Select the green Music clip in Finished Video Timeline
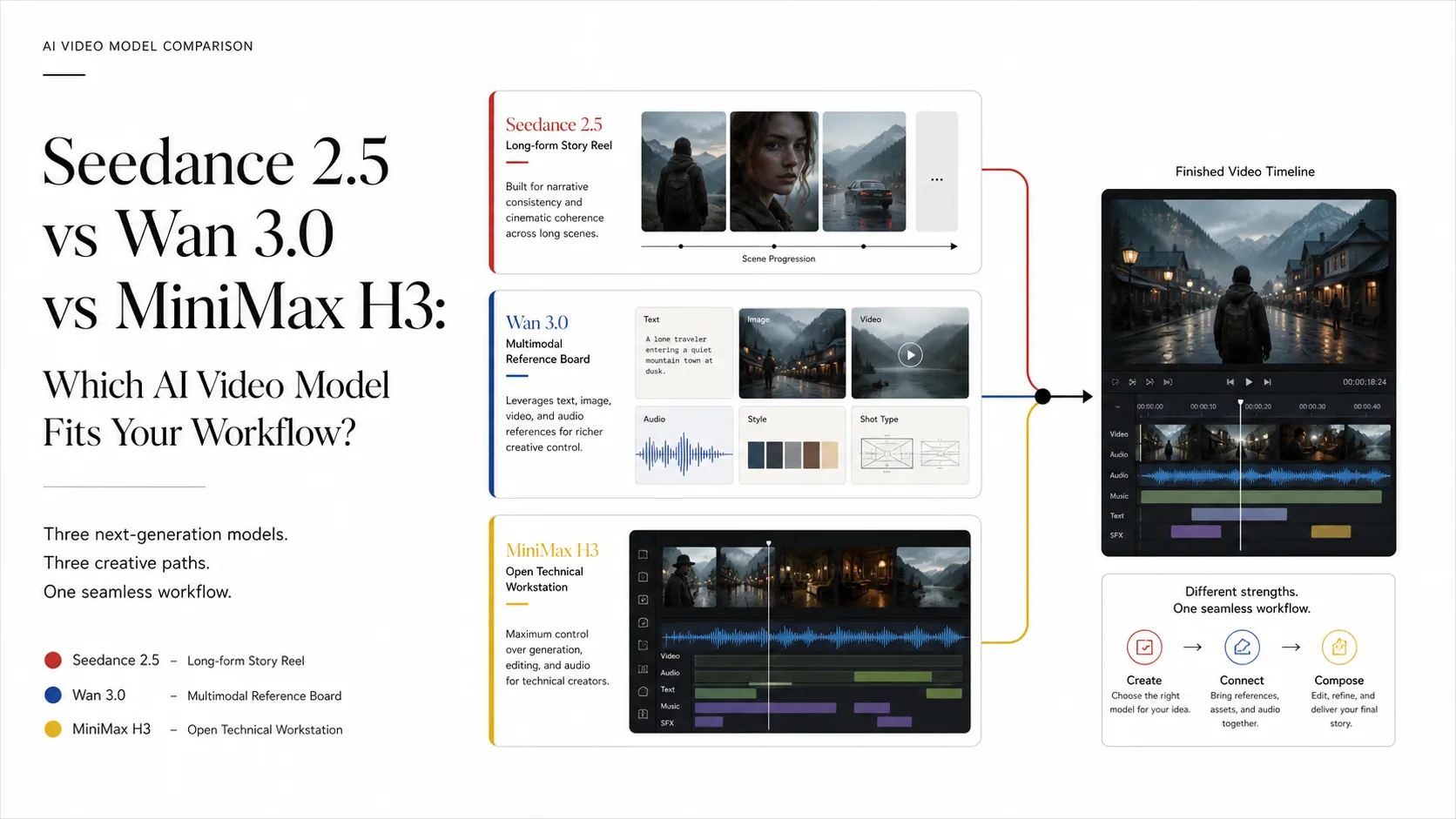Viewport: 1456px width, 819px height. click(x=1261, y=496)
